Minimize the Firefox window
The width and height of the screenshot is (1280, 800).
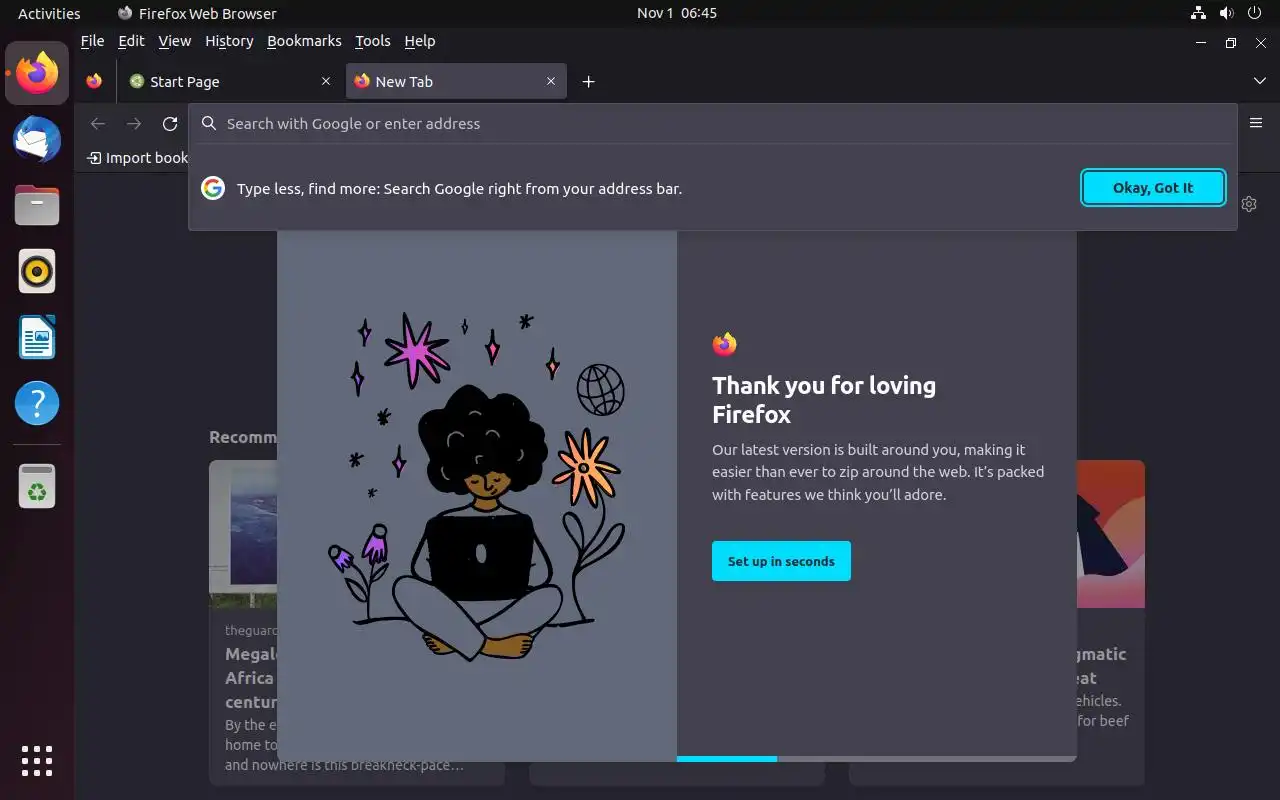tap(1201, 42)
